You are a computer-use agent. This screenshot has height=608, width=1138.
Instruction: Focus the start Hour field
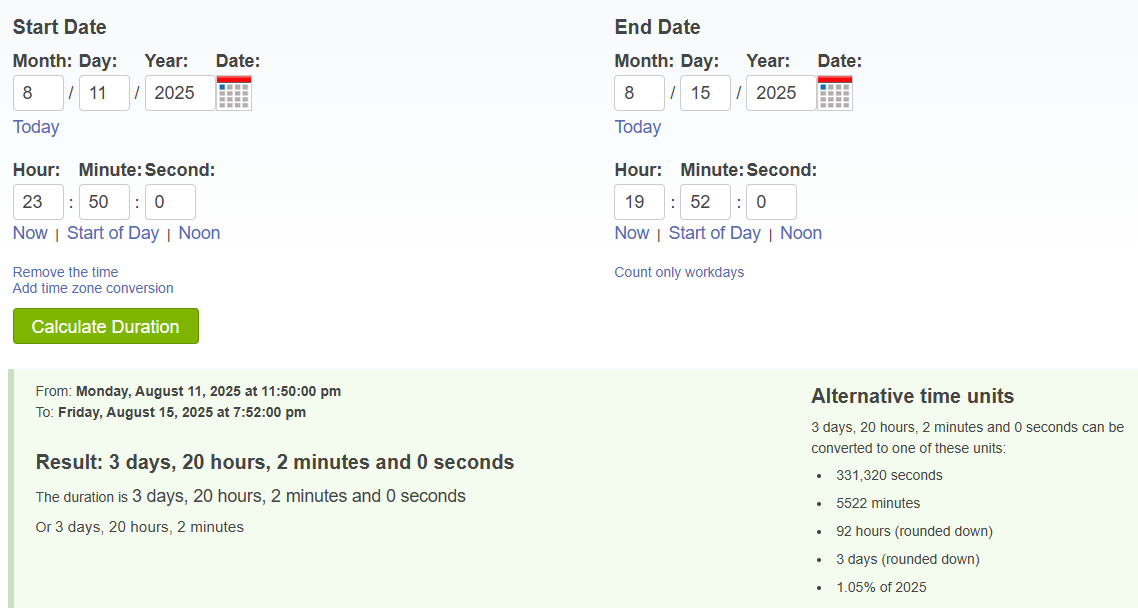[x=38, y=202]
